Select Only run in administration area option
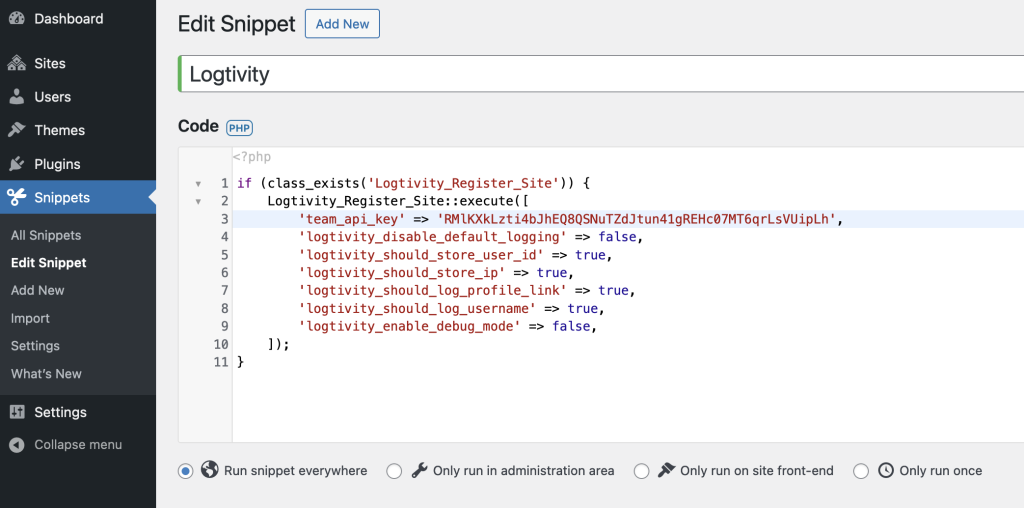Screen dimensions: 1024x508 point(394,471)
